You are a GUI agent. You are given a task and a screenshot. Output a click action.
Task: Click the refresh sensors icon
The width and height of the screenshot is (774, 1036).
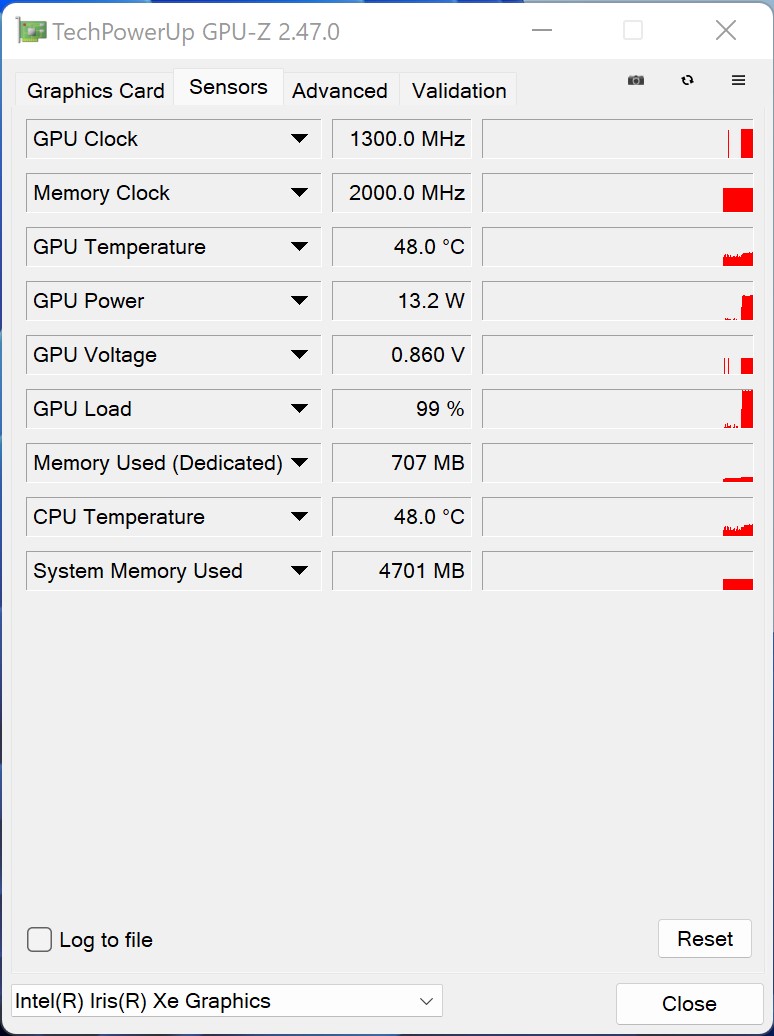(x=687, y=80)
